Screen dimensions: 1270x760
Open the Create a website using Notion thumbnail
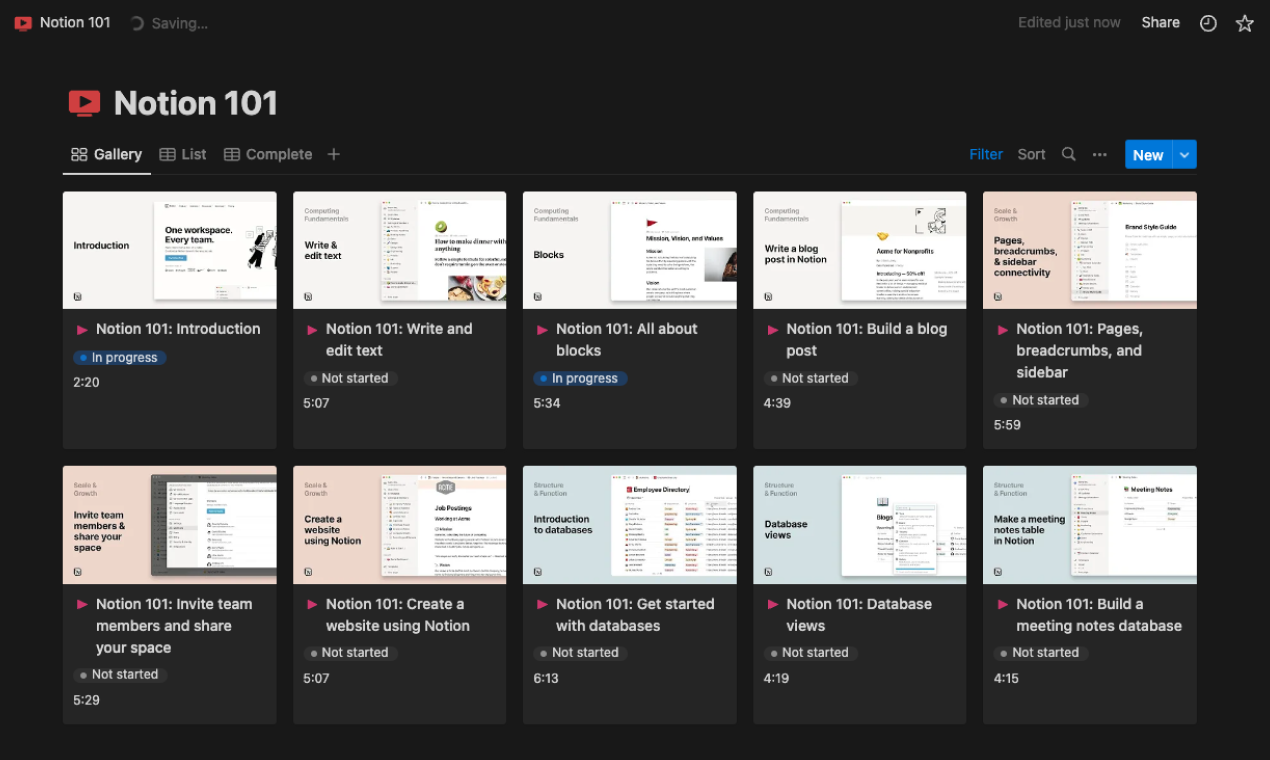click(400, 525)
